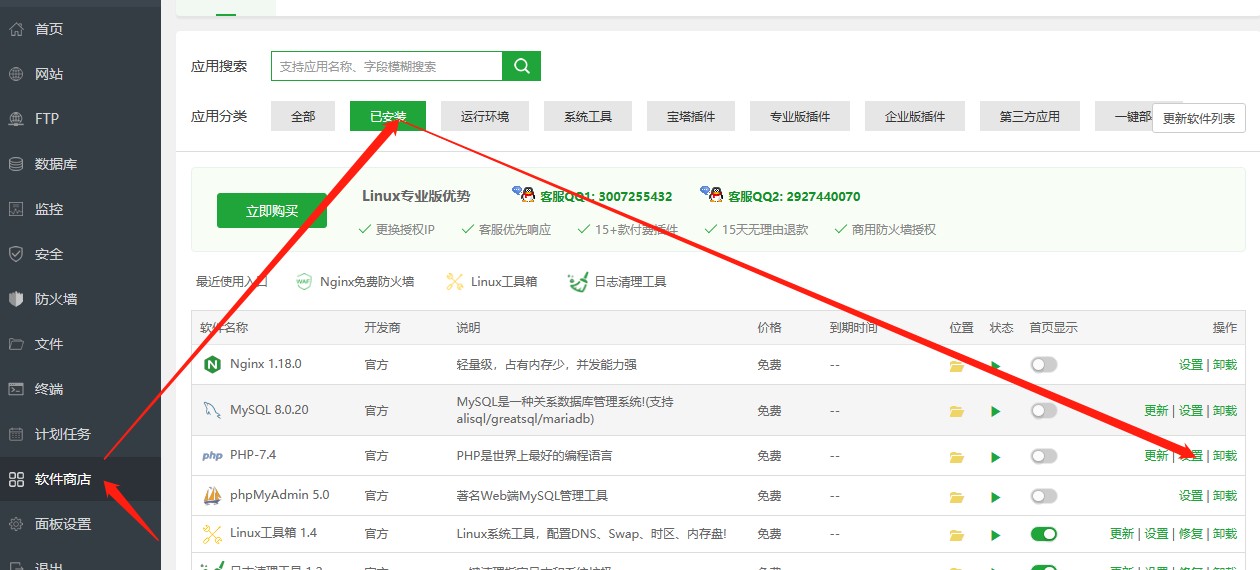Click the MySQL 8.0.20 software name

(269, 410)
